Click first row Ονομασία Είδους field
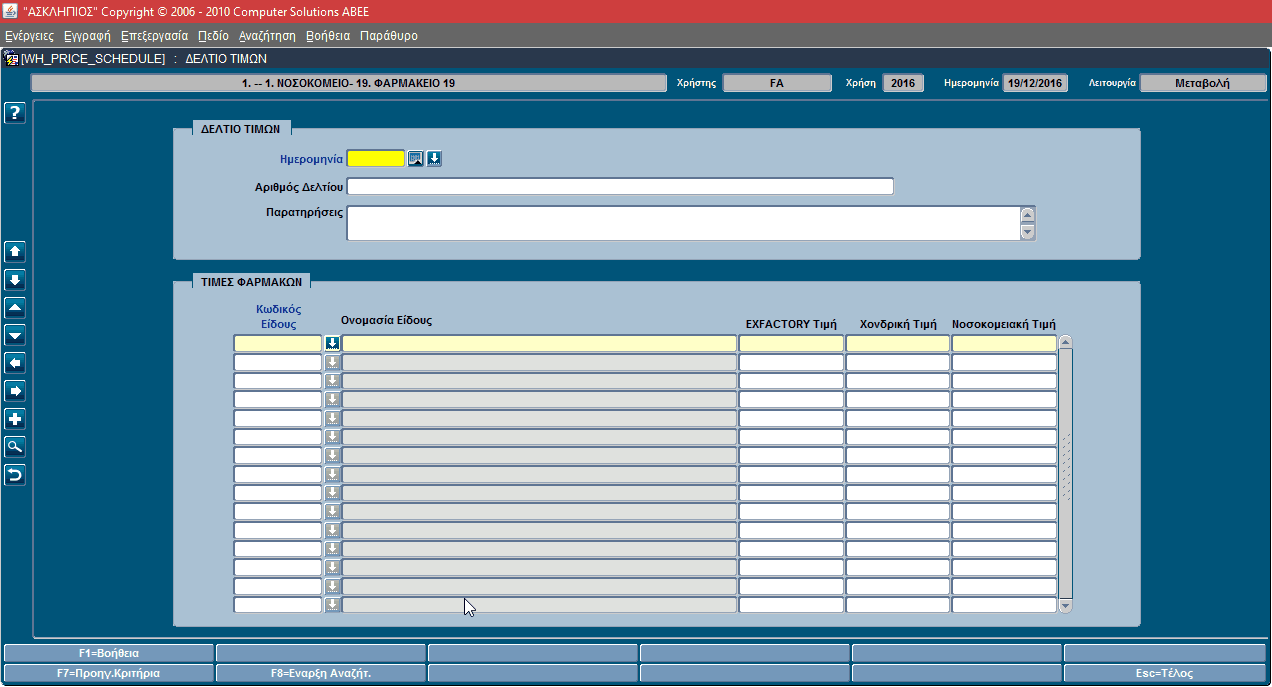Viewport: 1272px width, 687px height. (539, 343)
